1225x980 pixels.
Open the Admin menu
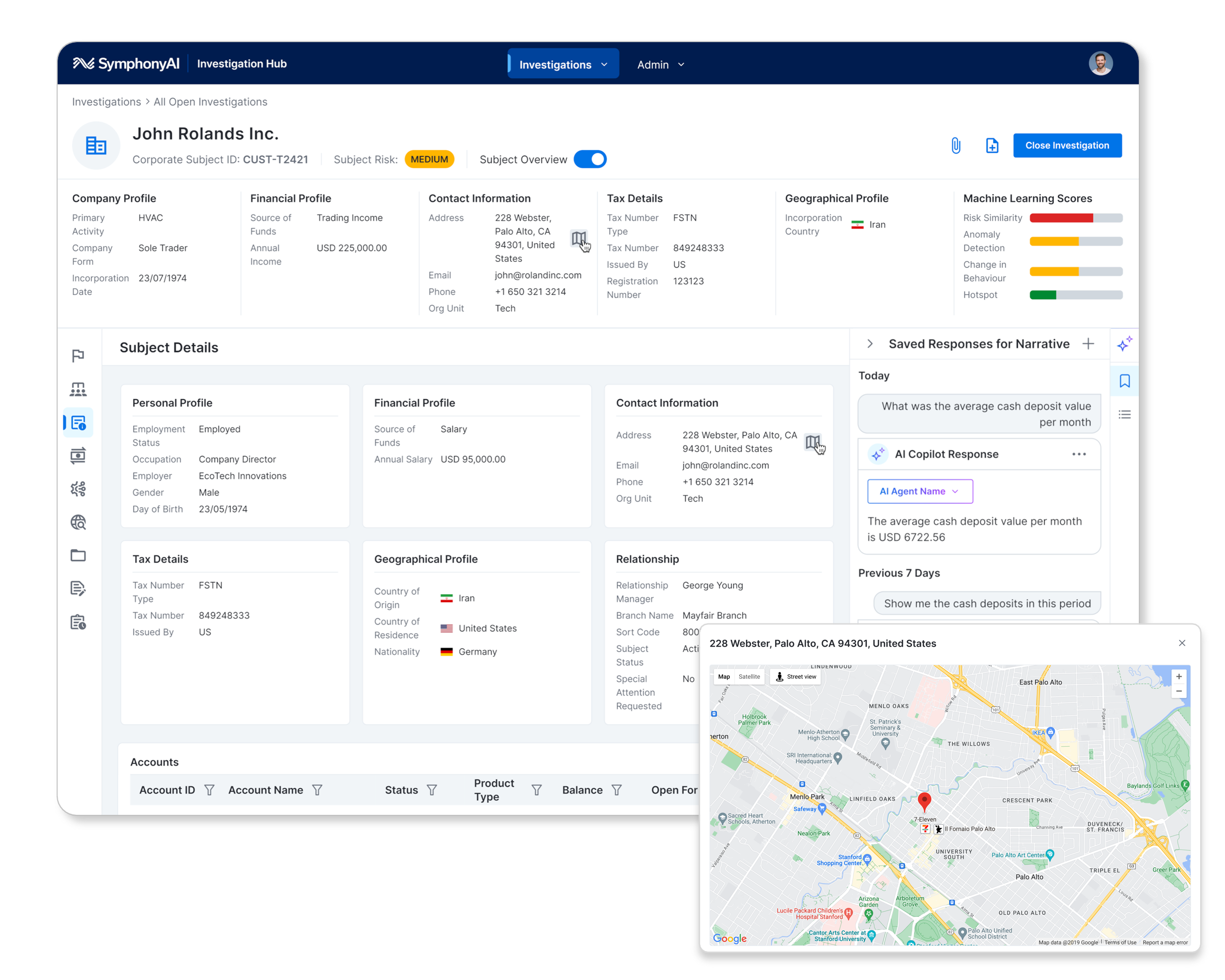pos(660,65)
